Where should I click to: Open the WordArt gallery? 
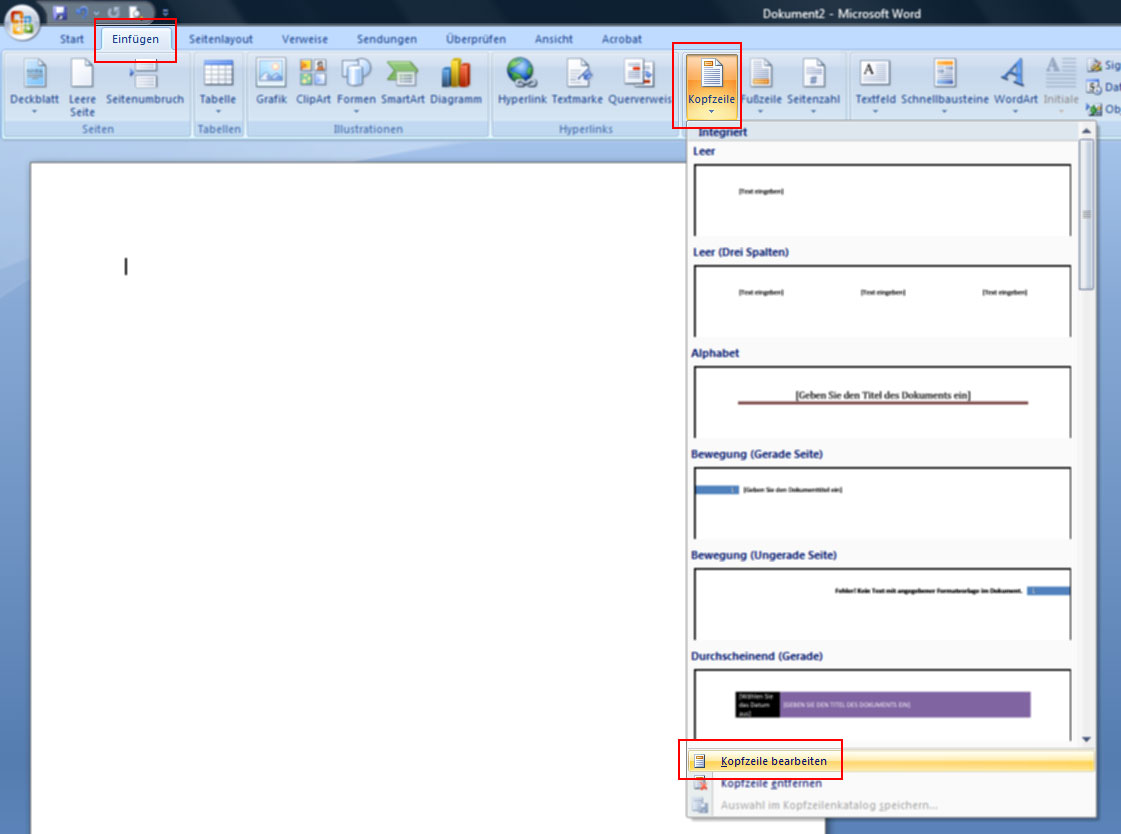[1015, 86]
